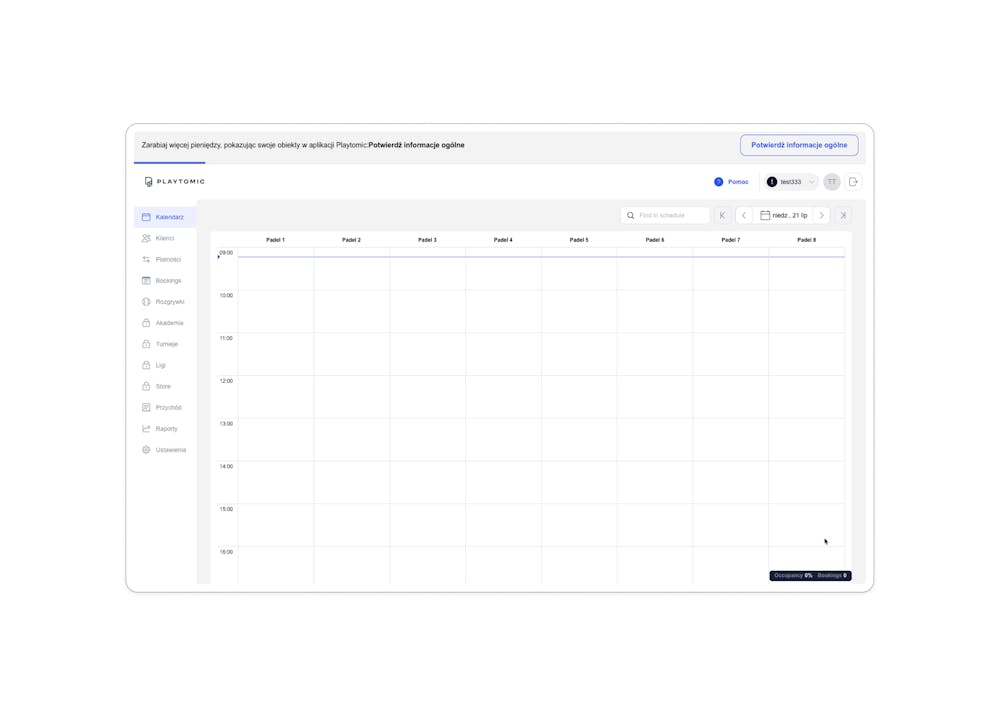Open the test333 account dropdown

click(790, 181)
